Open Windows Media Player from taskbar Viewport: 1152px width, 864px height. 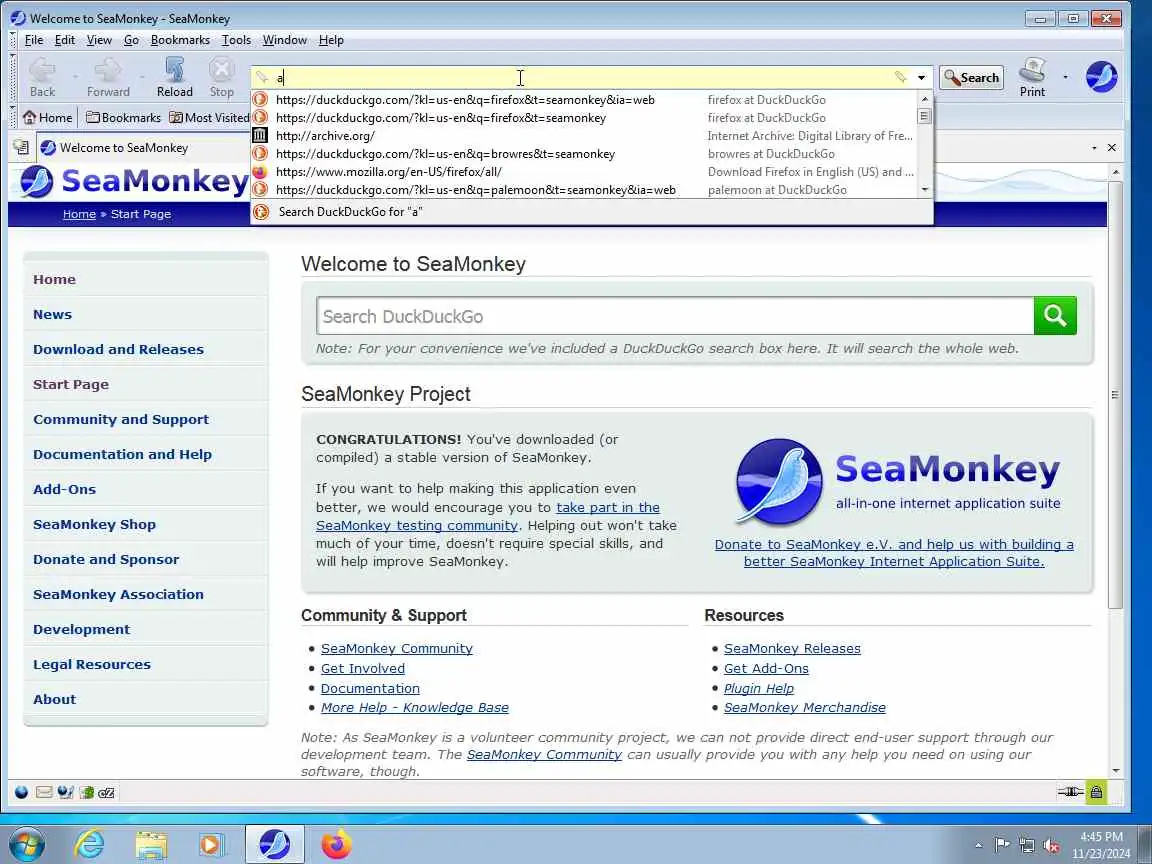212,845
